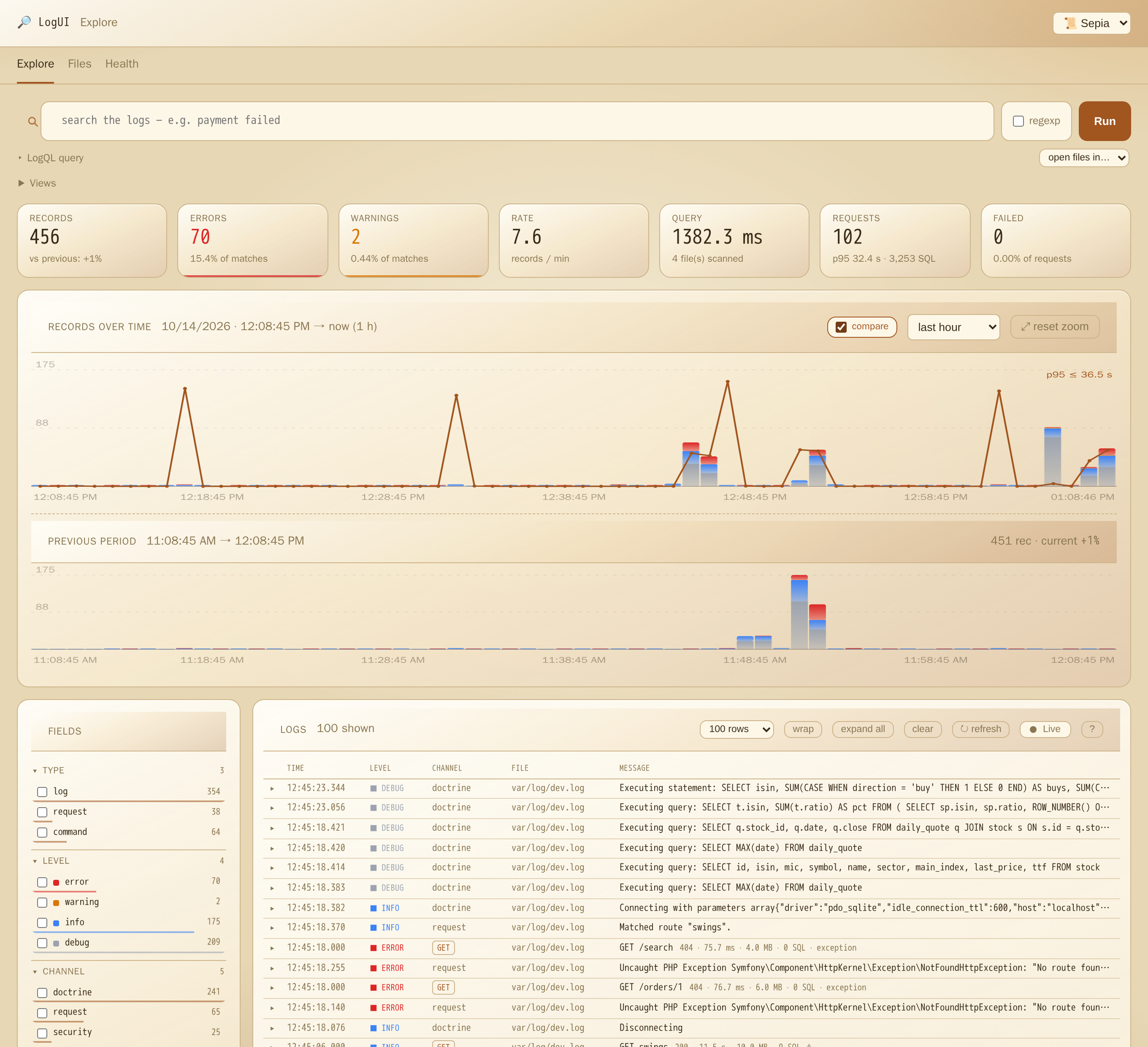Image resolution: width=1148 pixels, height=1047 pixels.
Task: Click the Run button
Action: (1104, 121)
